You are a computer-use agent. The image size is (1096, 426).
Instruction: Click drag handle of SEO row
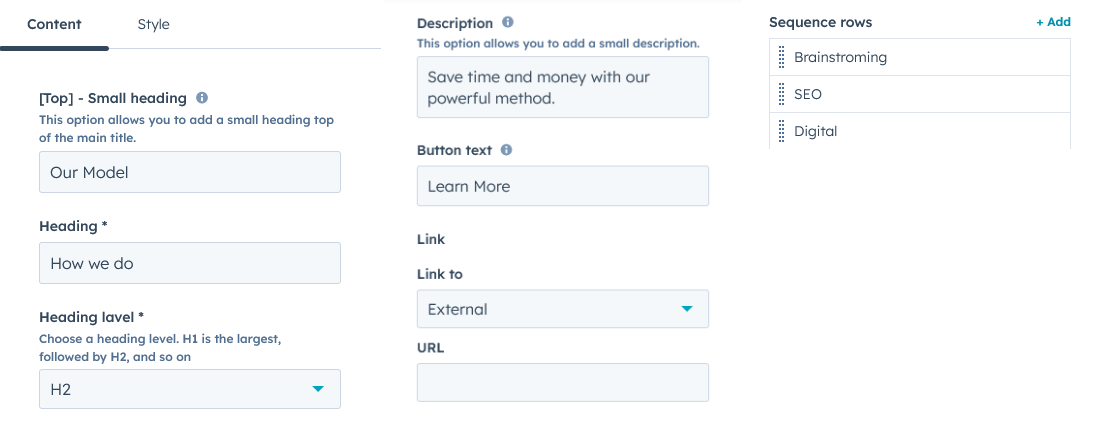coord(781,95)
